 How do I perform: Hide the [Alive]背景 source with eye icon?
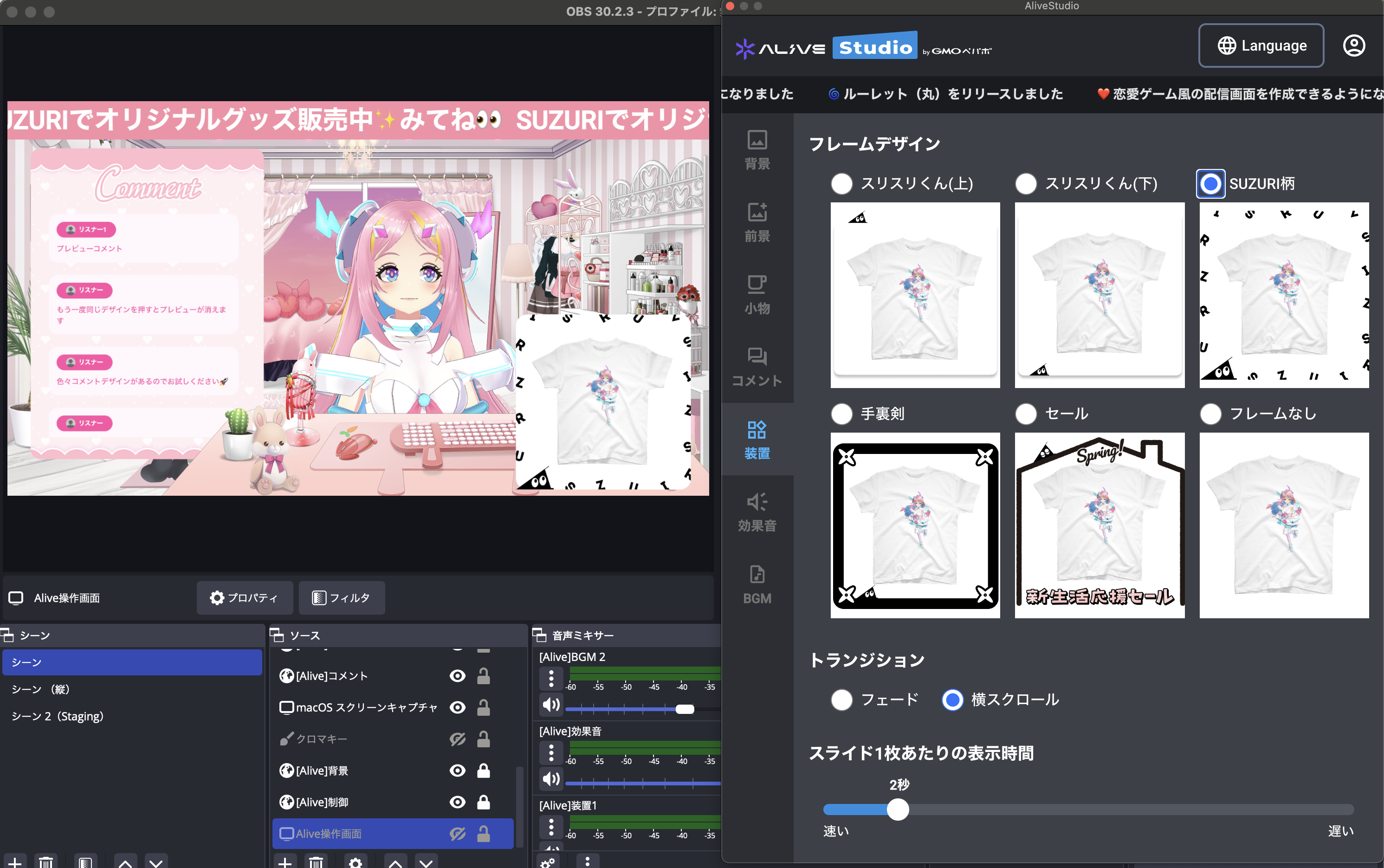[x=457, y=771]
